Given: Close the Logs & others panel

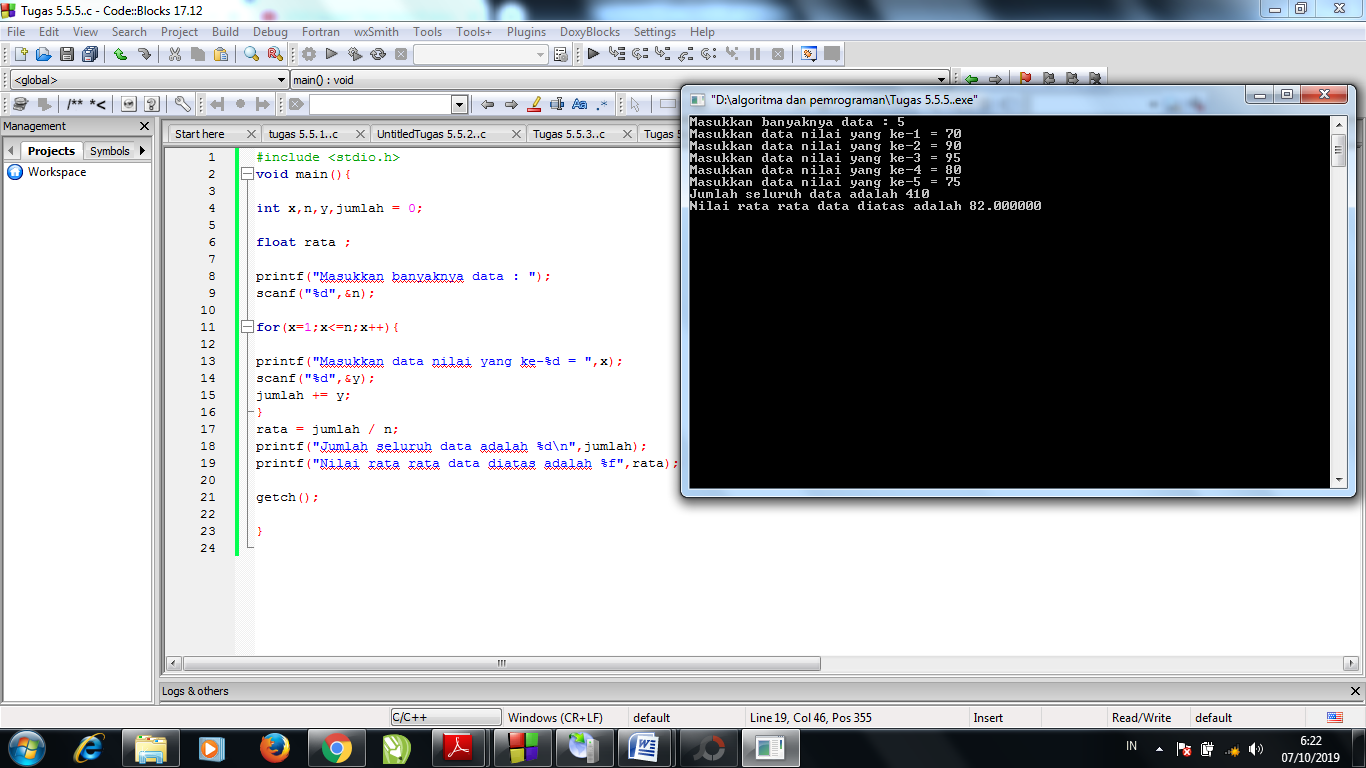Looking at the screenshot, I should (x=1356, y=691).
